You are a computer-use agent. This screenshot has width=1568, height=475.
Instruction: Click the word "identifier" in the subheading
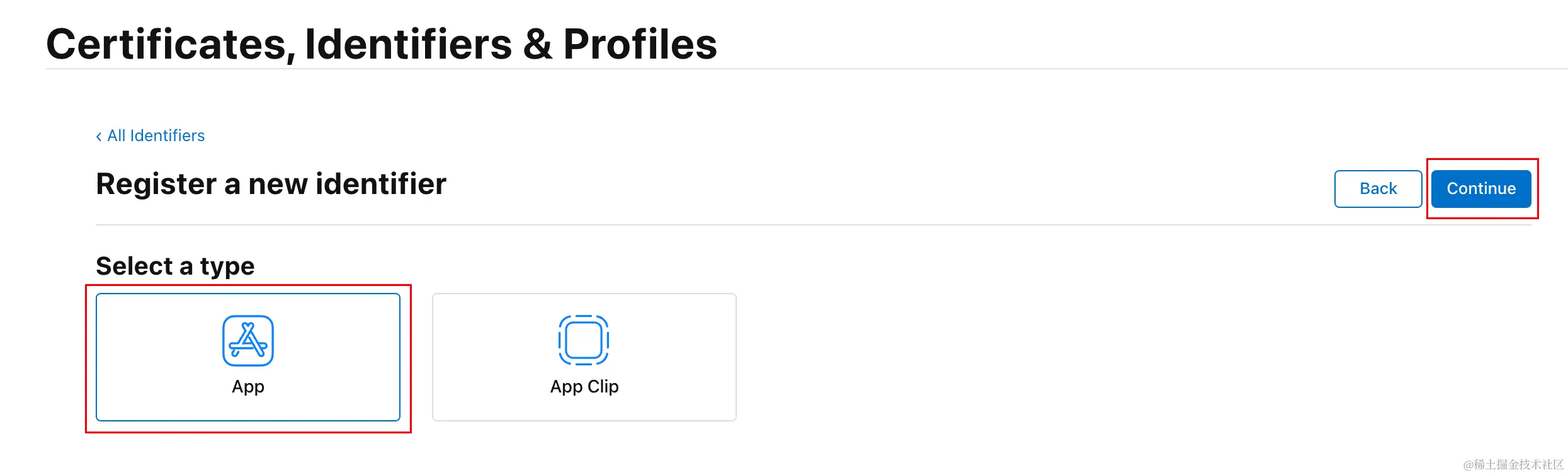[381, 184]
